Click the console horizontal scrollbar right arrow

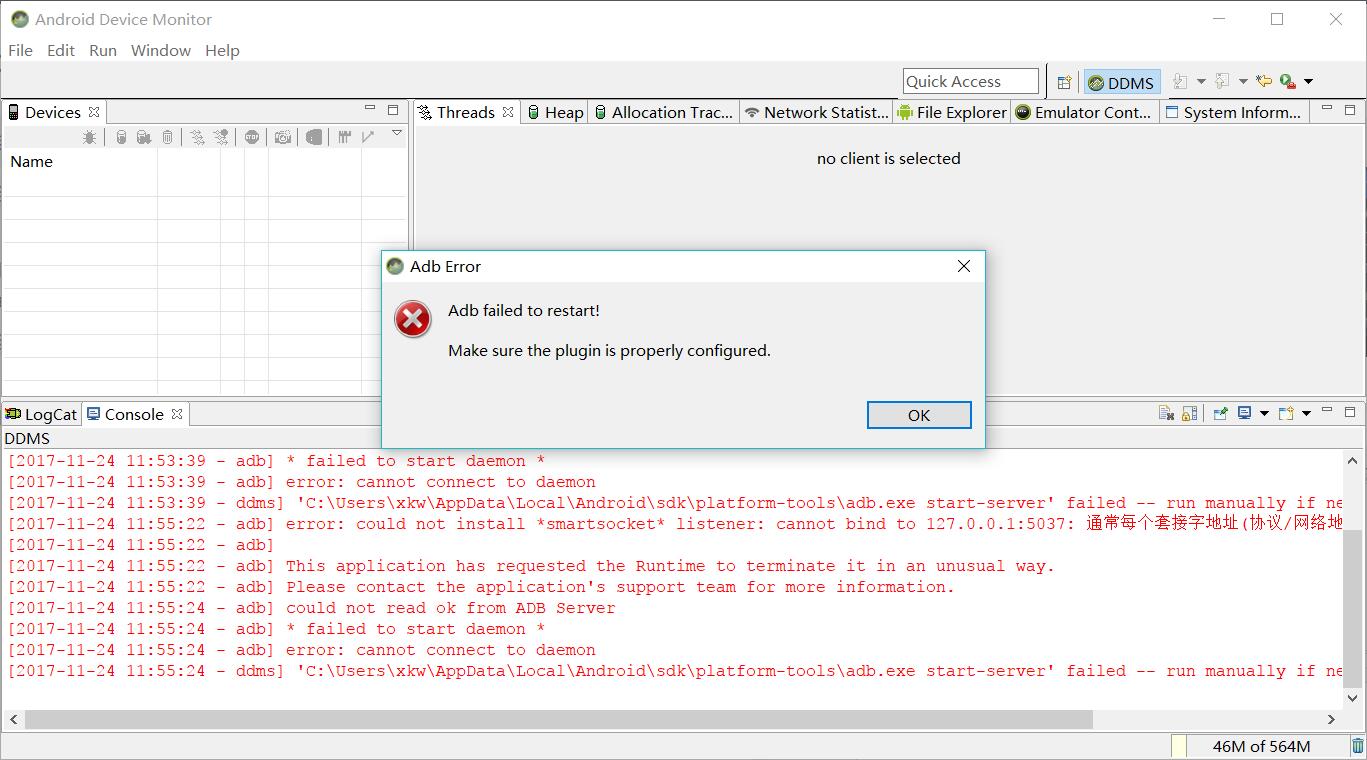click(x=1331, y=719)
